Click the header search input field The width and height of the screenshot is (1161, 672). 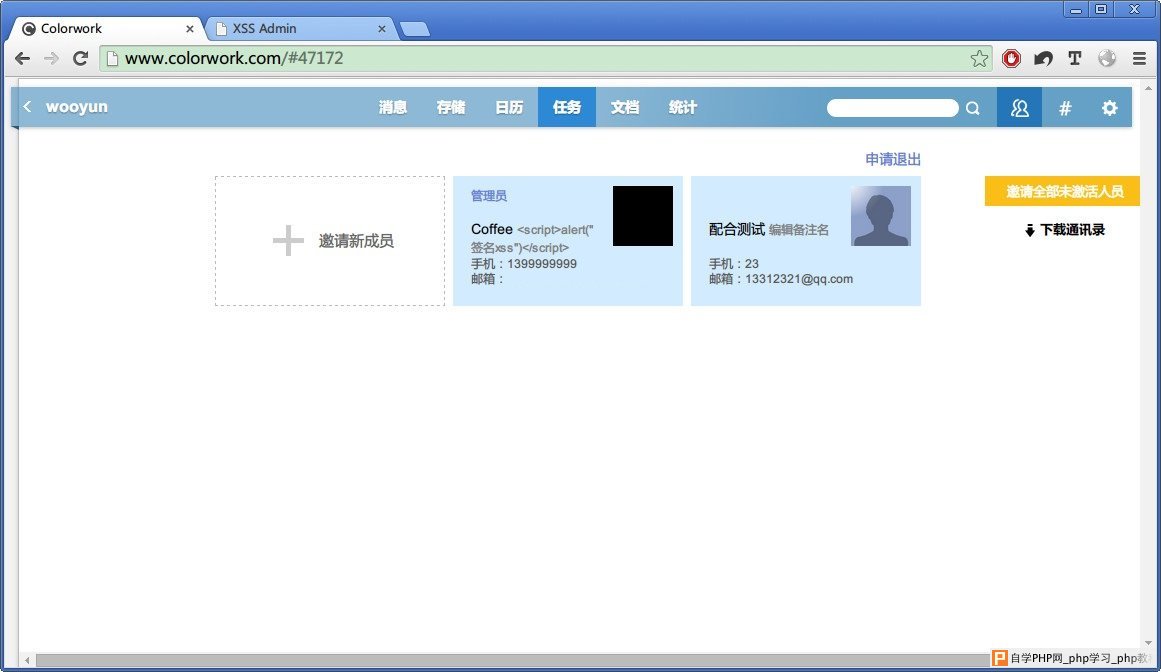point(892,108)
